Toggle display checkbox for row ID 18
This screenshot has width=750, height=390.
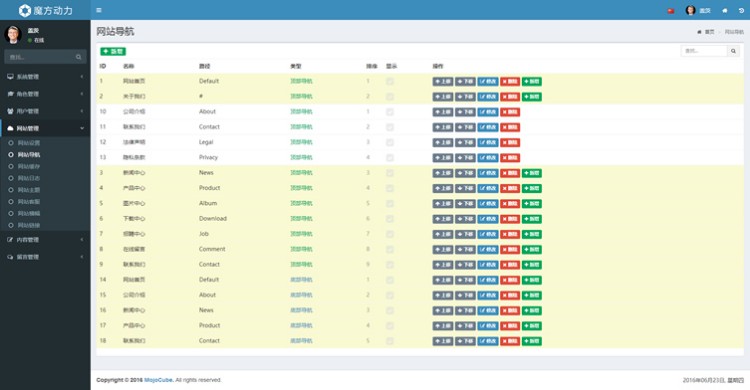pos(390,341)
